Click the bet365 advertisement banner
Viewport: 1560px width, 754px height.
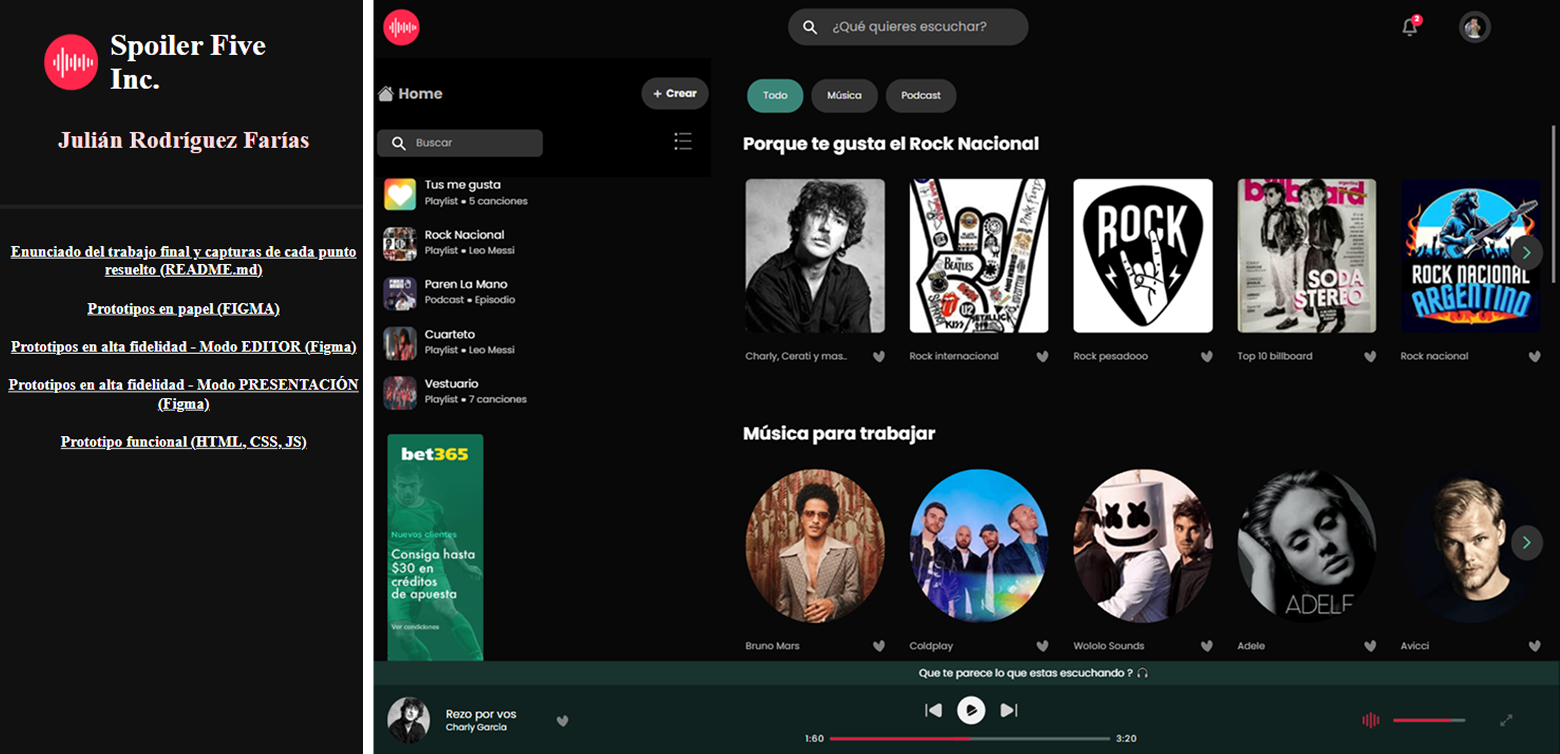pyautogui.click(x=435, y=547)
